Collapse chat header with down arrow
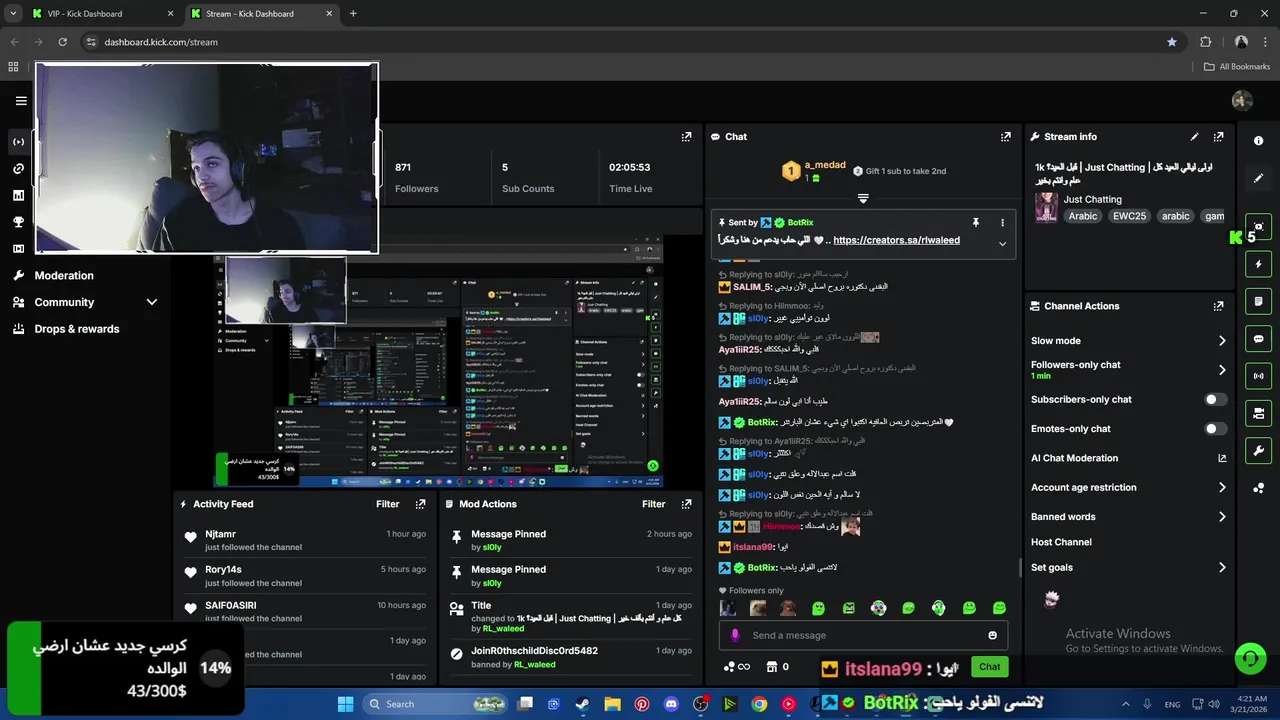The width and height of the screenshot is (1280, 720). [x=863, y=198]
